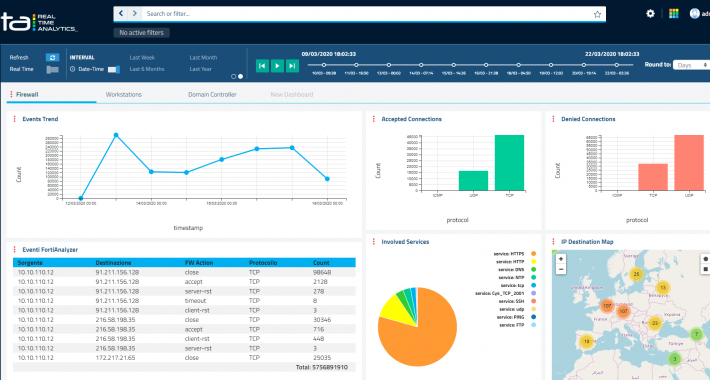Screen dimensions: 710x380
Task: Jump to timeline start with skip-back button
Action: [262, 66]
